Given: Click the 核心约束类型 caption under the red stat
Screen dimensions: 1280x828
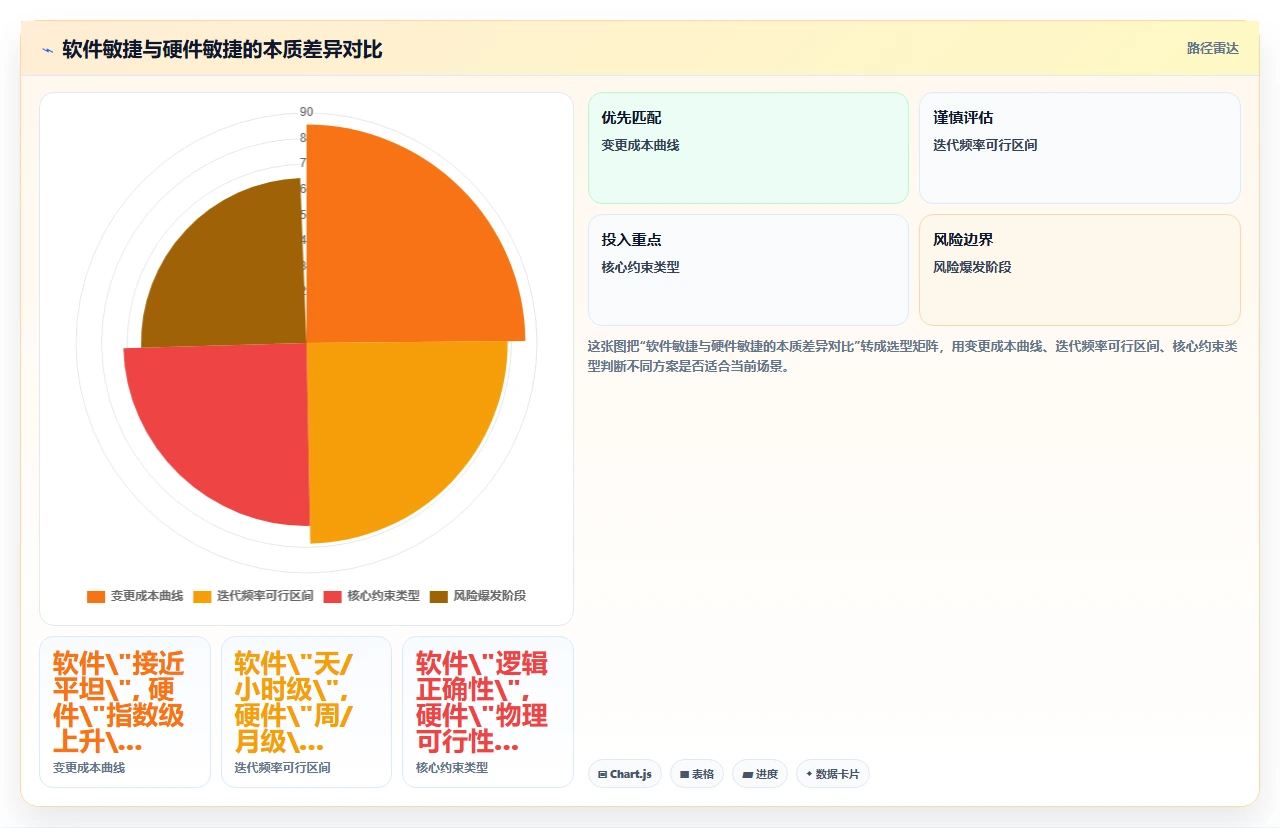Looking at the screenshot, I should point(452,768).
